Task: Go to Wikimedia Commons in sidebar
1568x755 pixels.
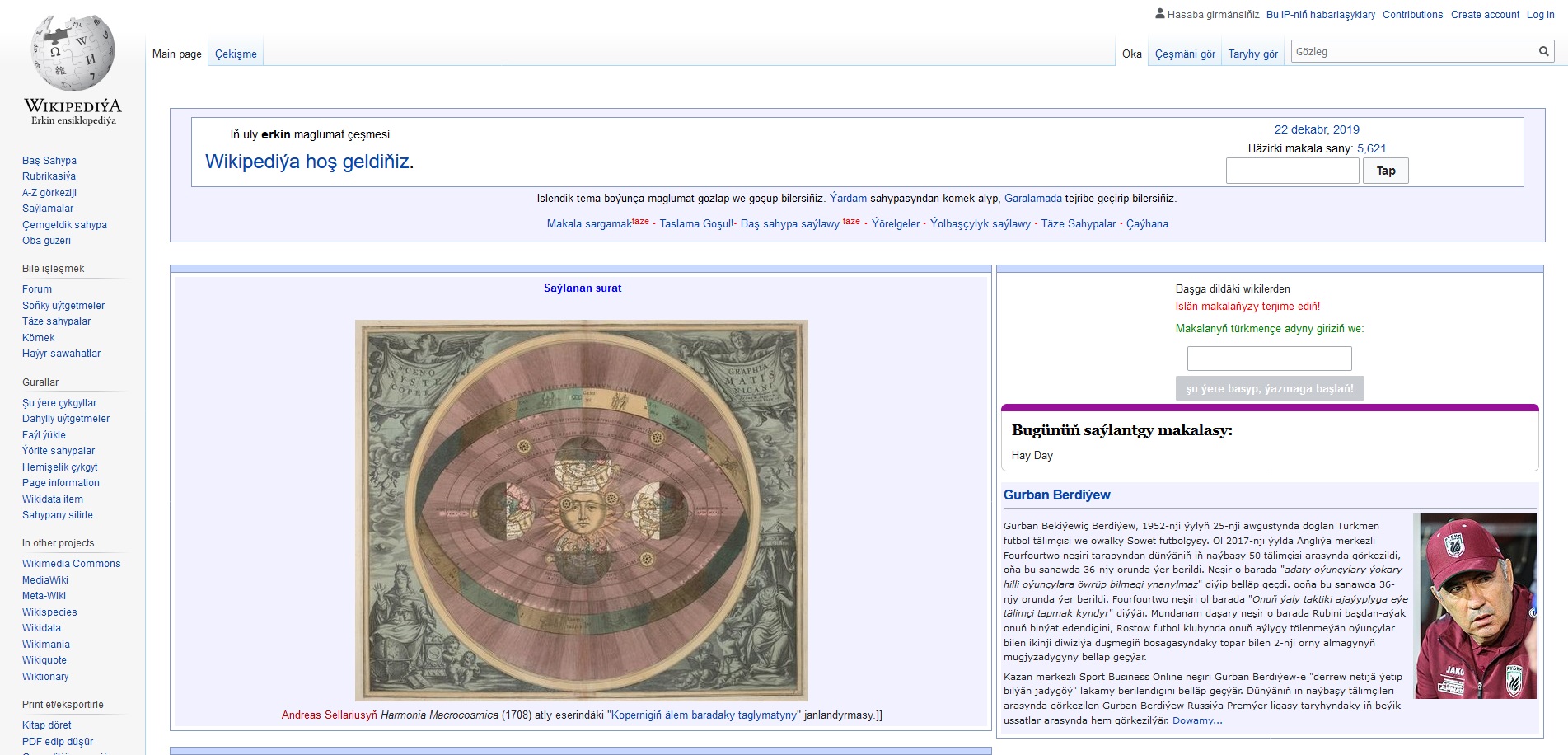Action: 72,564
